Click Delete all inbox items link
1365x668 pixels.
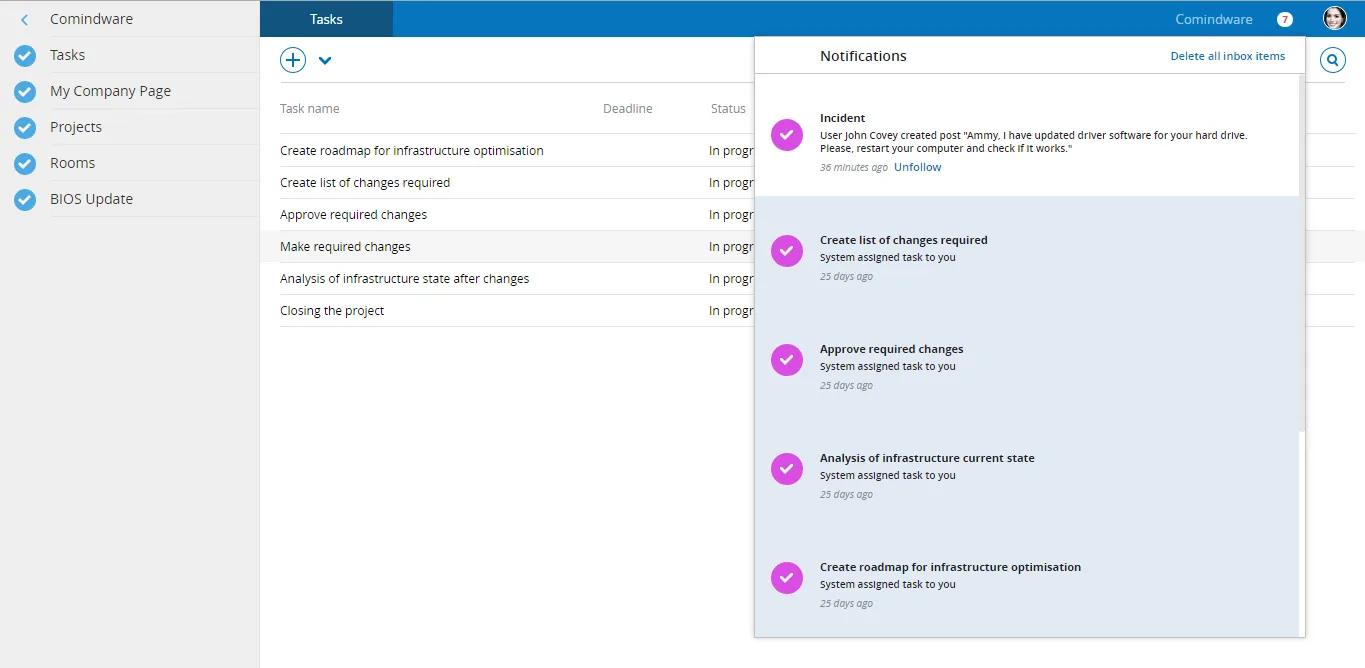pyautogui.click(x=1228, y=56)
